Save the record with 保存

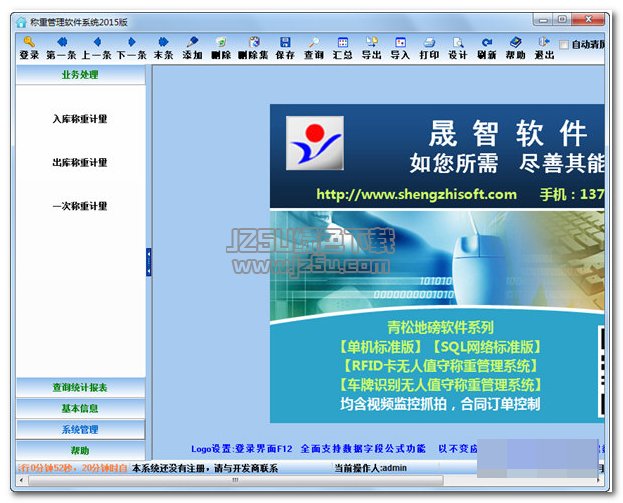coord(285,48)
